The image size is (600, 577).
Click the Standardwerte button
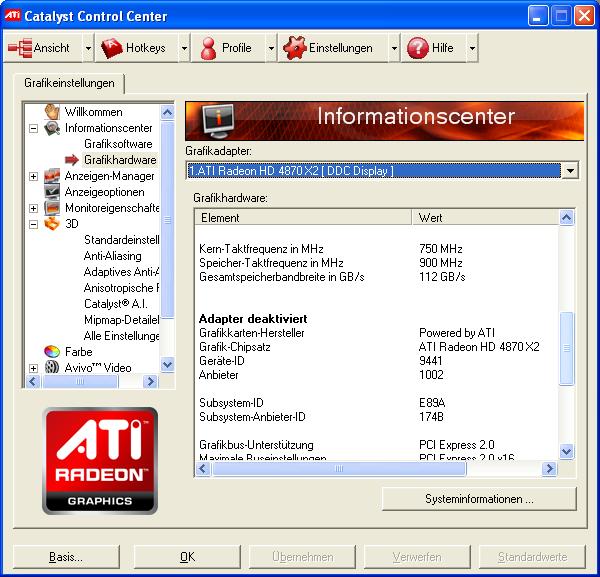click(532, 557)
